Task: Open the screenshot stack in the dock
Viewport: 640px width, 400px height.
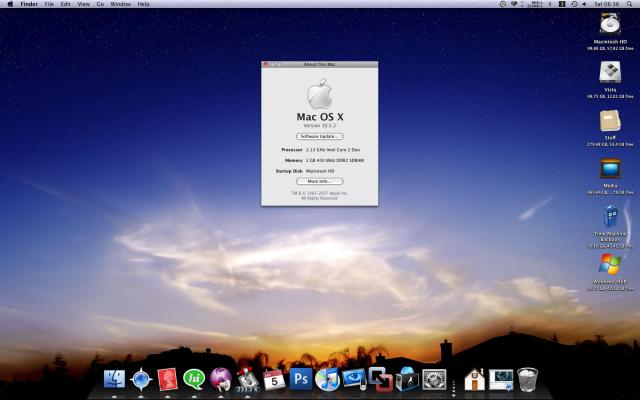Action: tap(501, 380)
